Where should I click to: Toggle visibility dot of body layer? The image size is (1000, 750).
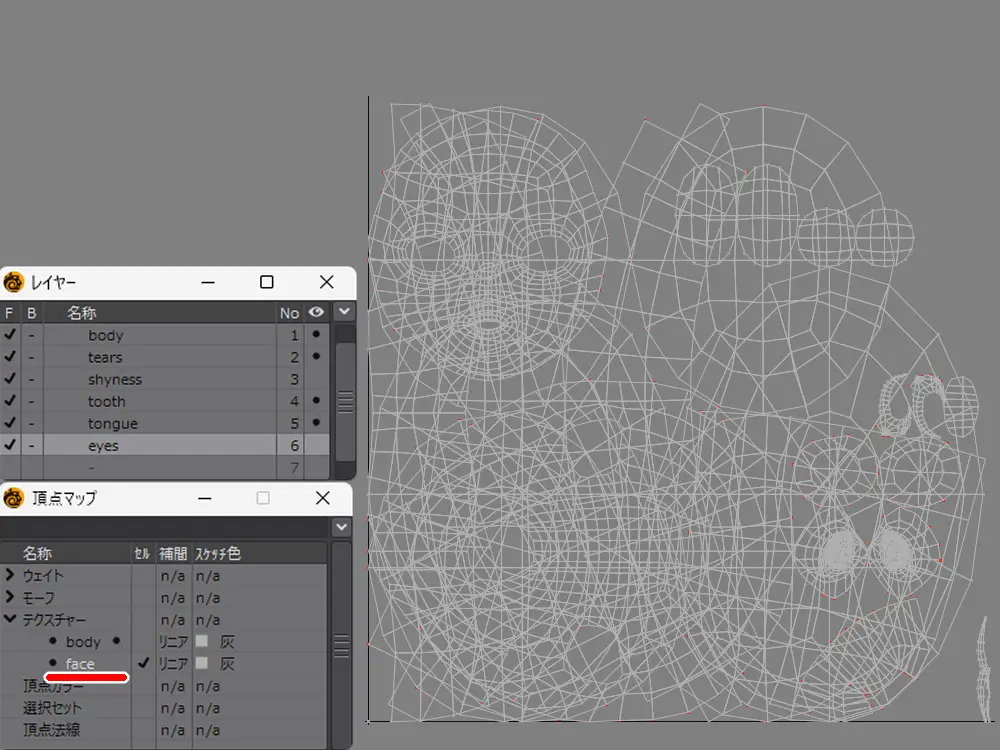click(x=316, y=335)
